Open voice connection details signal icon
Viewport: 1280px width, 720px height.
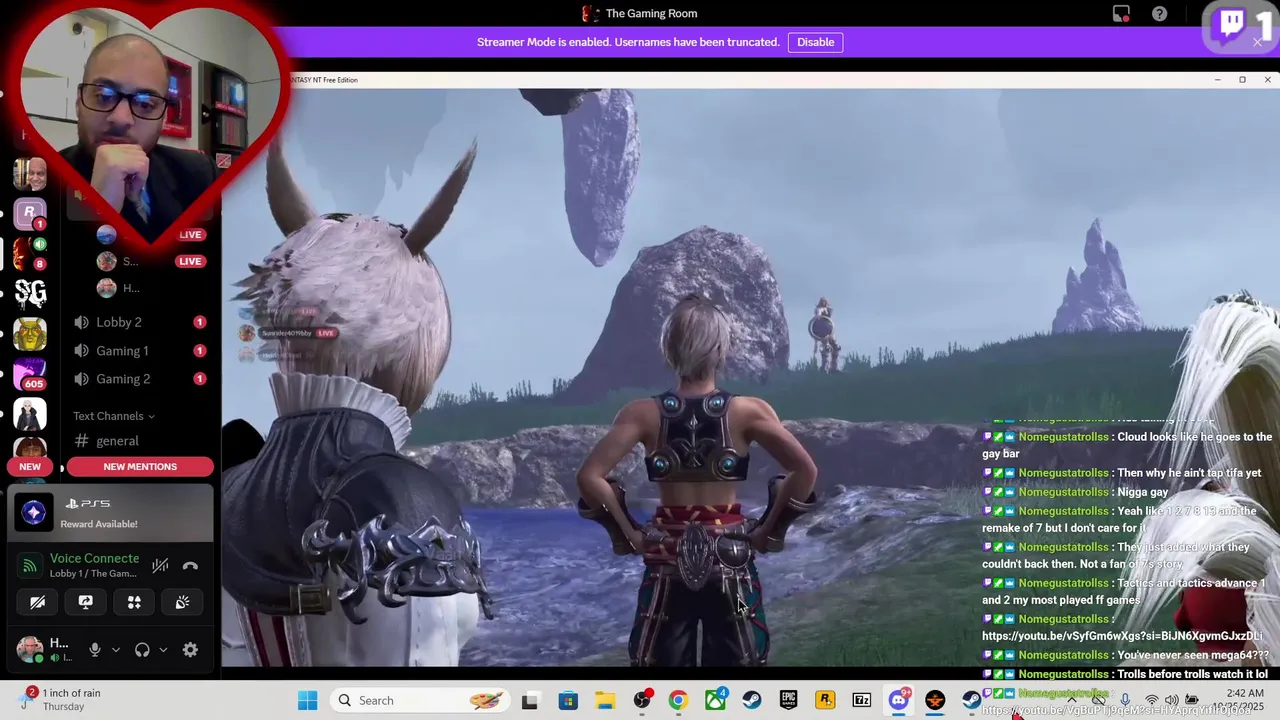[30, 566]
